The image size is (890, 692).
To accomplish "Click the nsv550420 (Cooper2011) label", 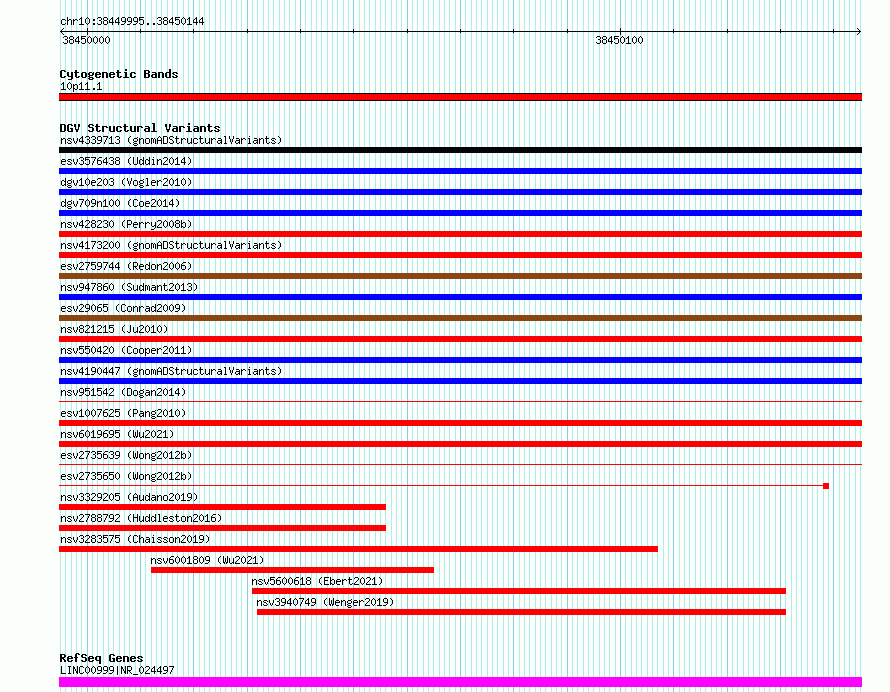I will coord(126,350).
